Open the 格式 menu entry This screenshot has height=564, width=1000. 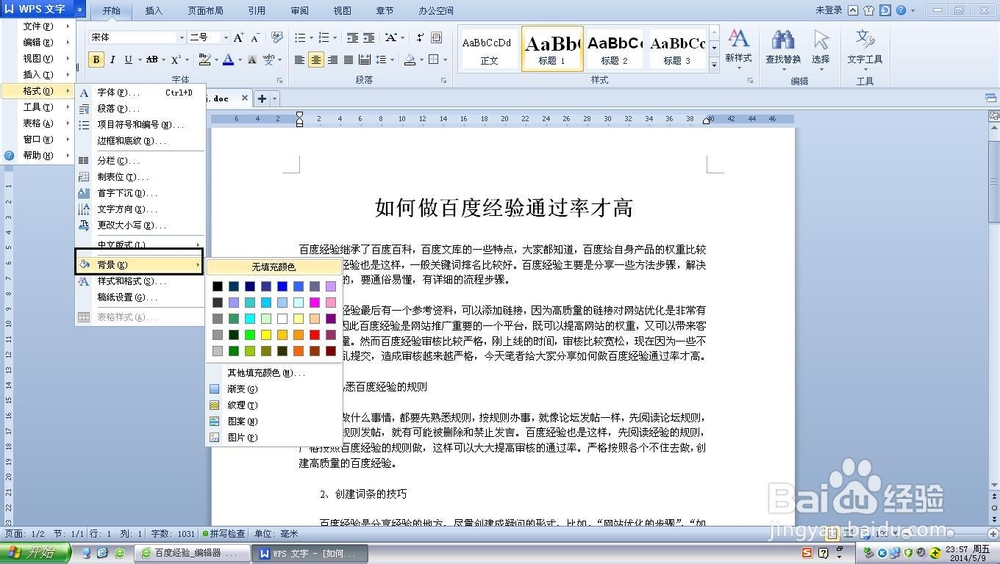pos(38,91)
